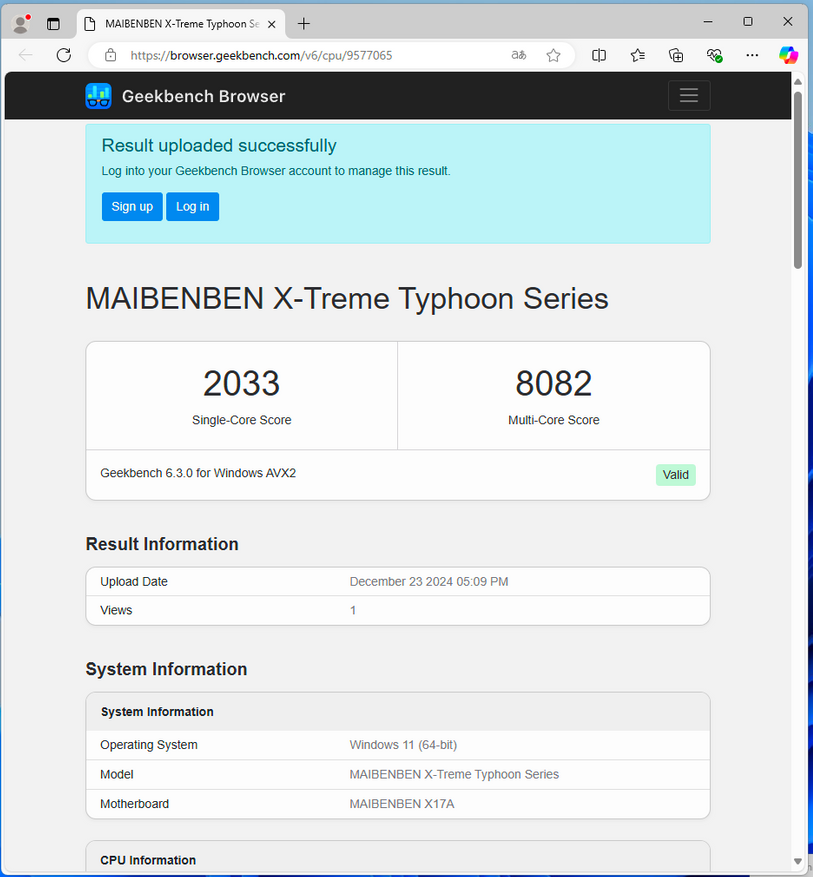Click 'Windows 11 (64-bit)' value

click(403, 745)
